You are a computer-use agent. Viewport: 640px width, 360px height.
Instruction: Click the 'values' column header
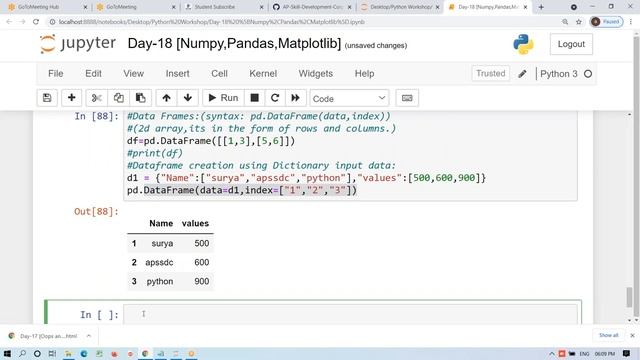click(x=195, y=224)
